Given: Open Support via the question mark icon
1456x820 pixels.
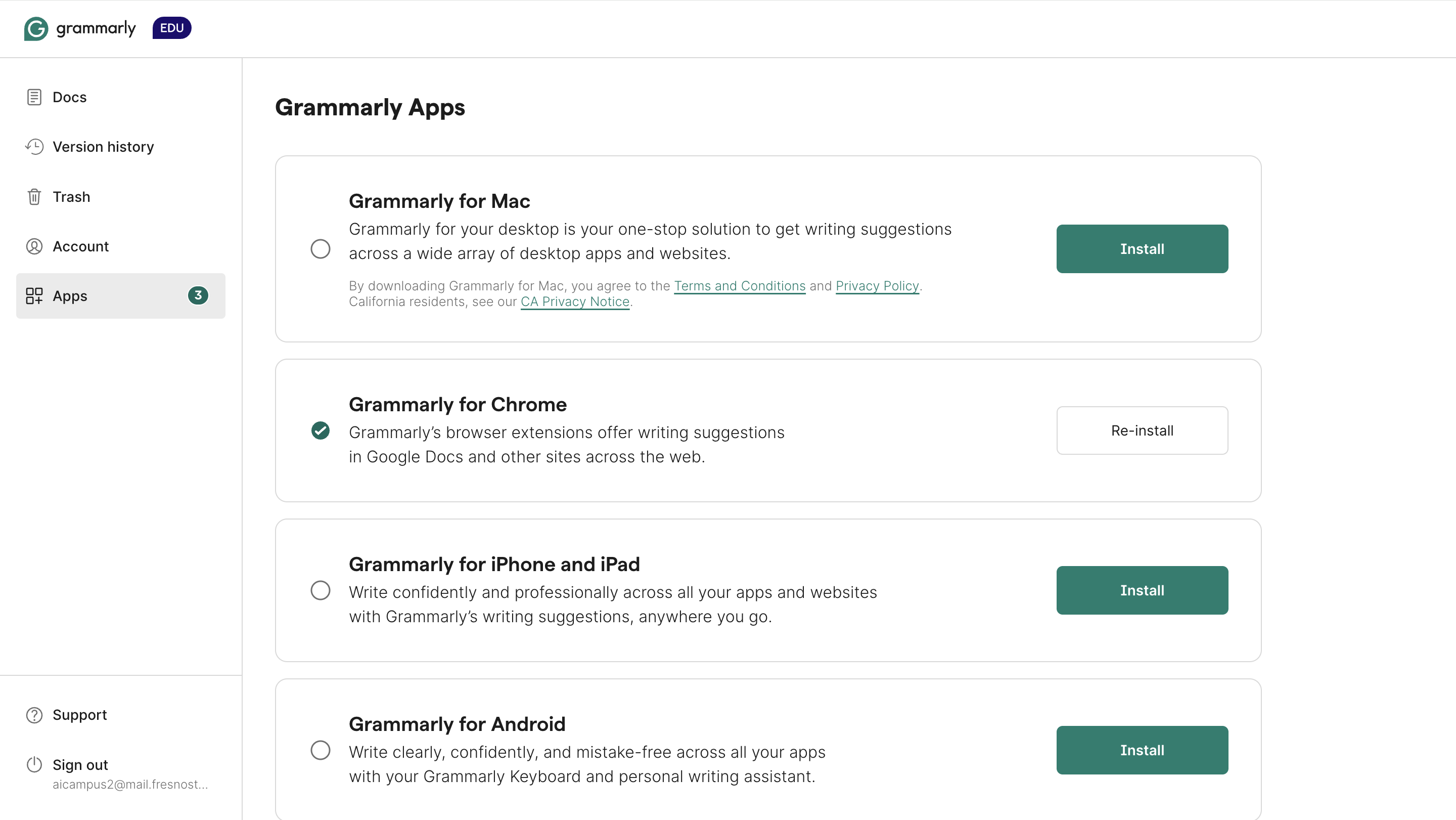Looking at the screenshot, I should pyautogui.click(x=34, y=714).
